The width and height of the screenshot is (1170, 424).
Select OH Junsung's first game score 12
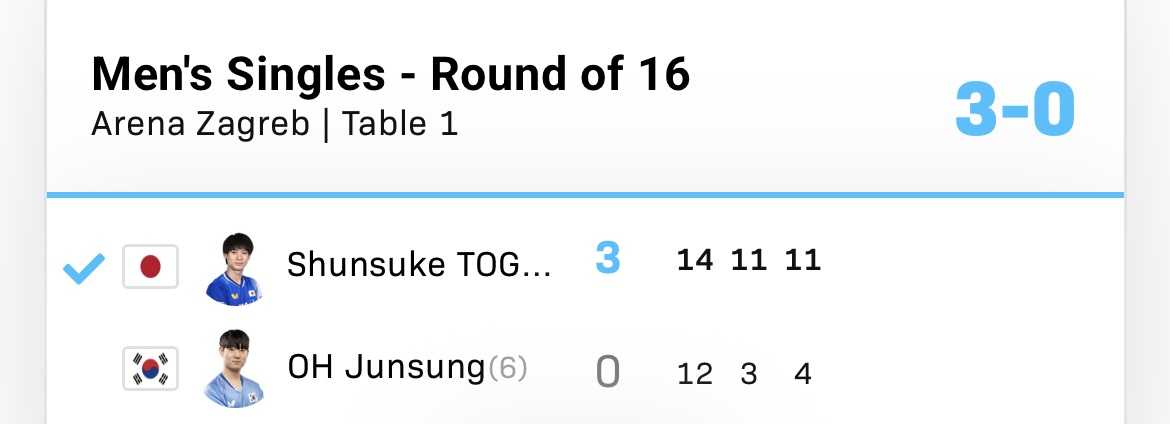(x=694, y=374)
